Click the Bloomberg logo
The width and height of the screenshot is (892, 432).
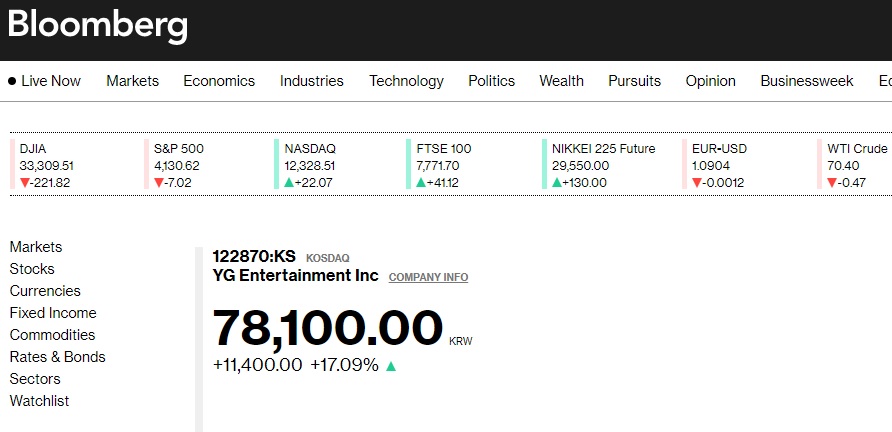[98, 25]
